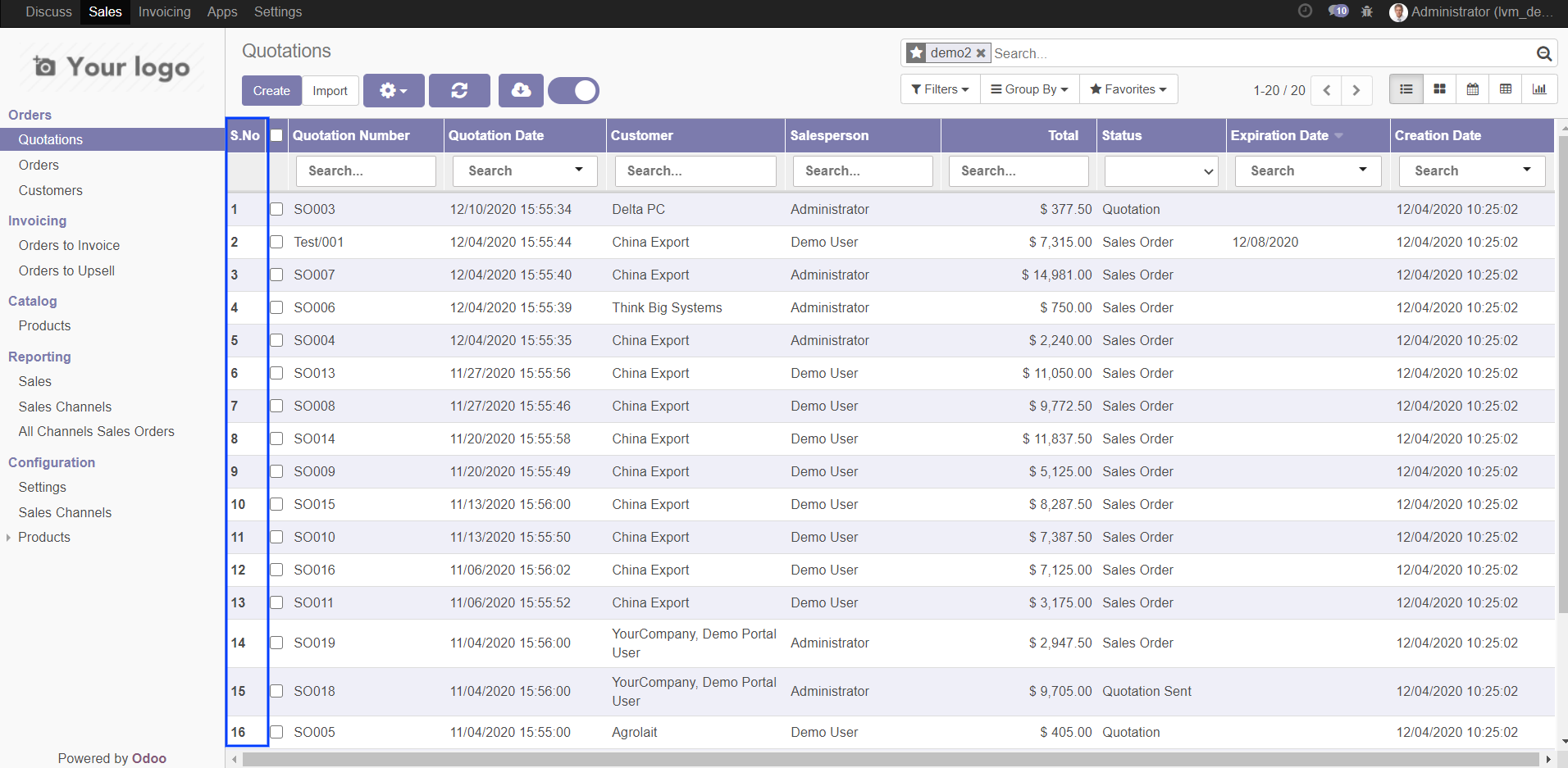Open the debug bug icon menu

tap(1367, 11)
